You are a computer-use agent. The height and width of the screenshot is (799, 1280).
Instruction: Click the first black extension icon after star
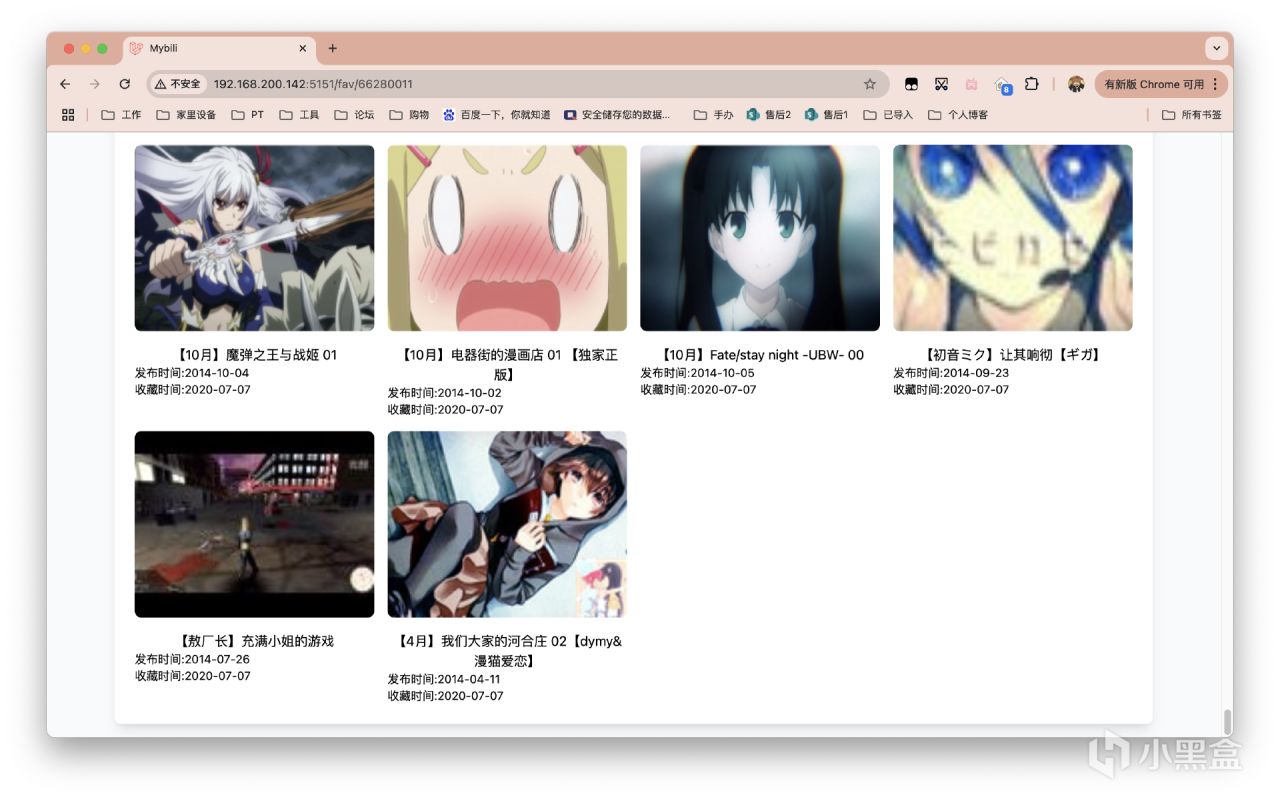pos(911,84)
